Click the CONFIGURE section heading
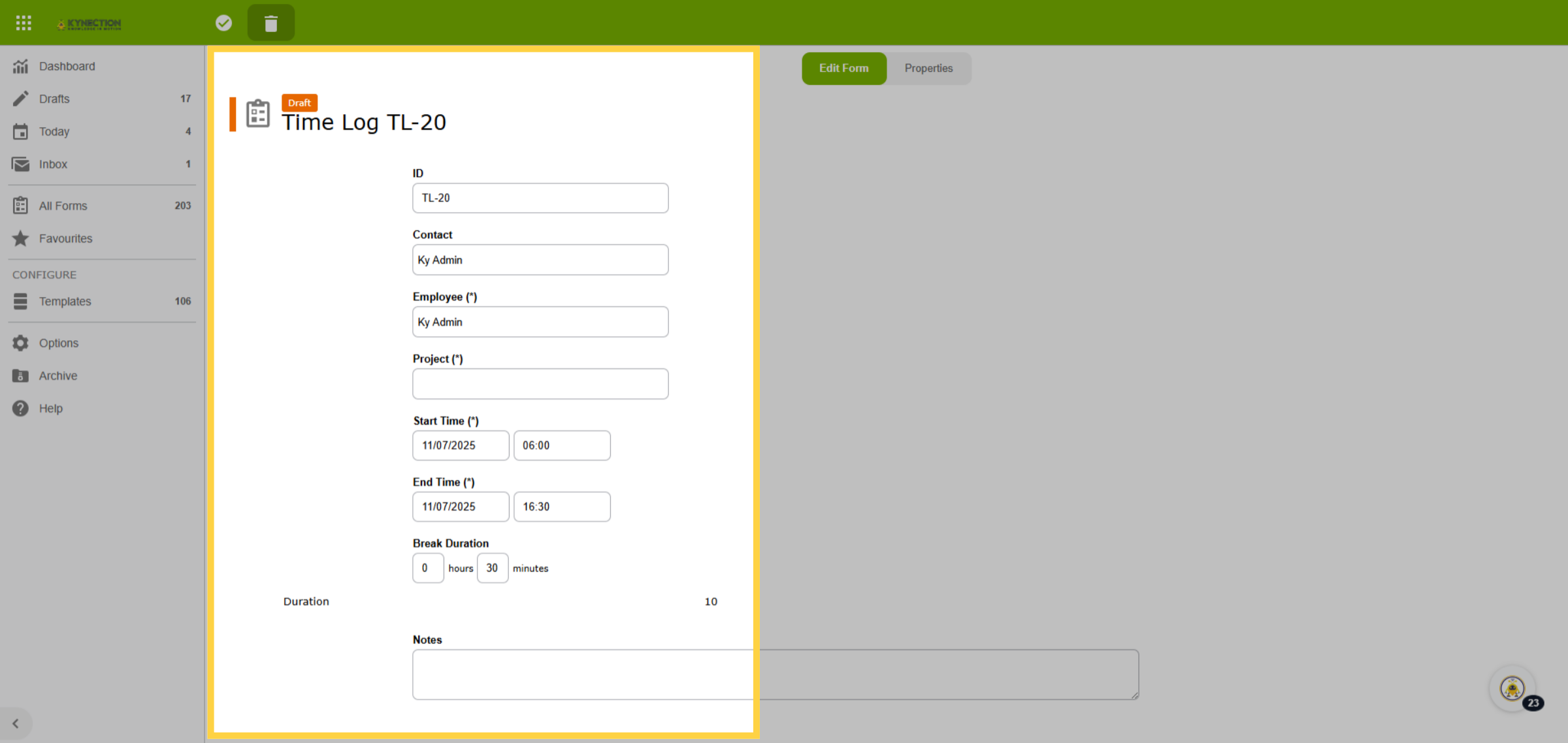 44,275
